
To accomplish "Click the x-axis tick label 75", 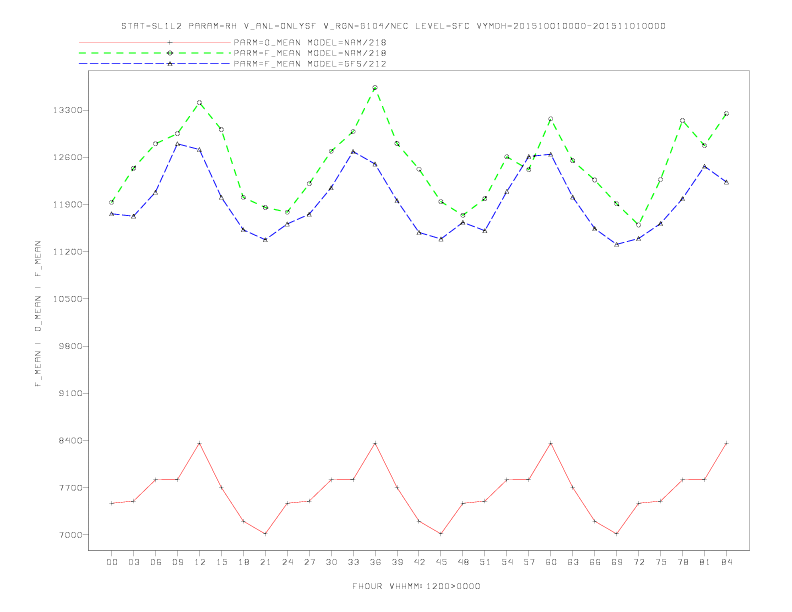I will pos(660,562).
